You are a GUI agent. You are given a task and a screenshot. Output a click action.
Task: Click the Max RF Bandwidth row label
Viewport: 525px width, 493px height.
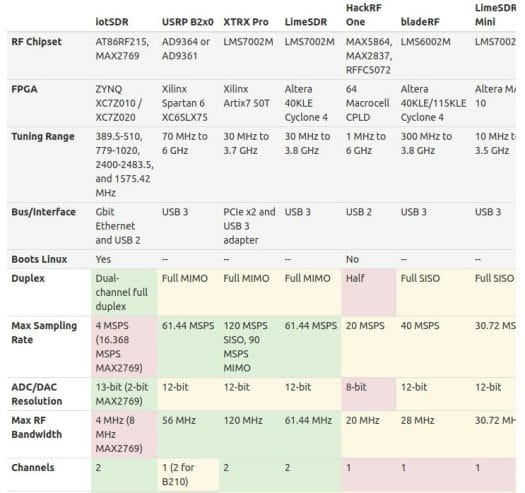point(36,427)
